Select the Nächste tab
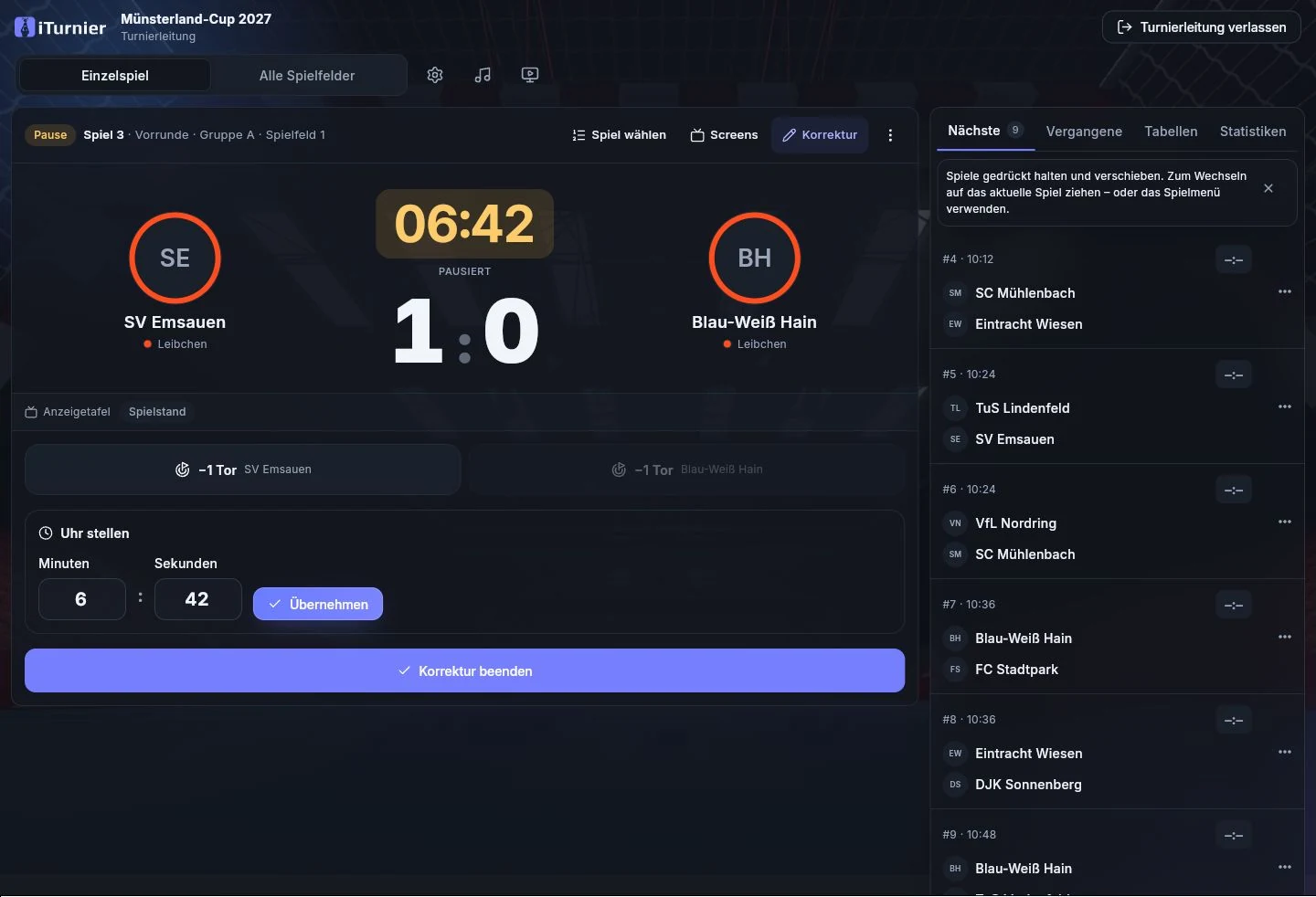Viewport: 1316px width, 897px height. coord(985,131)
